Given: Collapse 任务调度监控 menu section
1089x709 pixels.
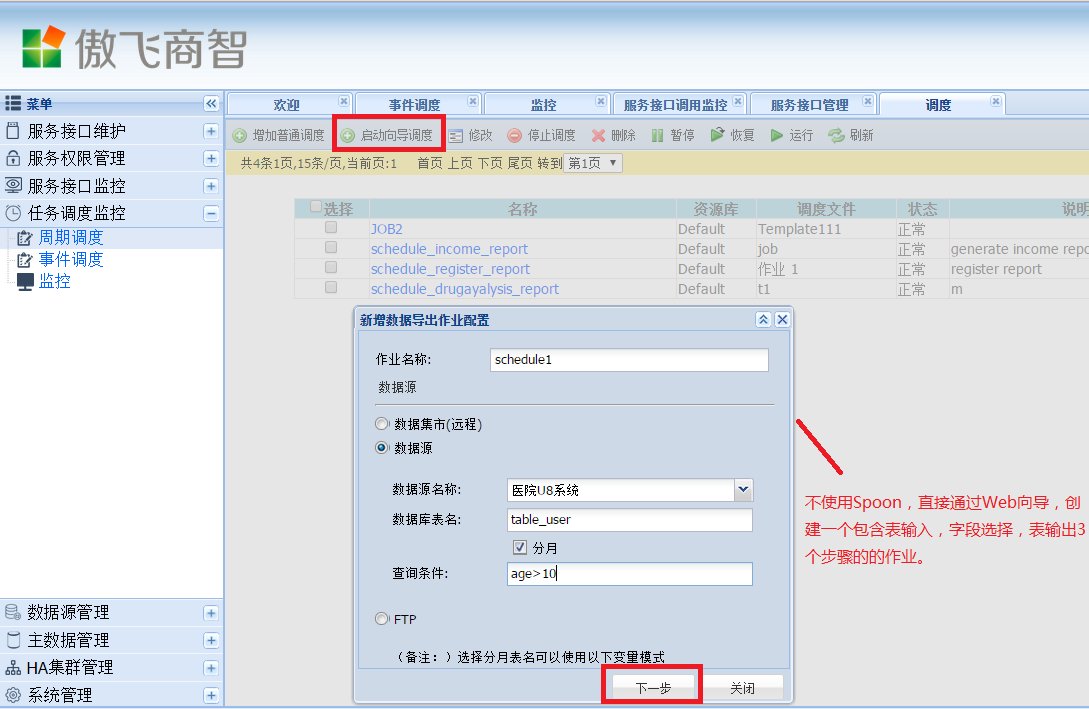Looking at the screenshot, I should click(211, 213).
